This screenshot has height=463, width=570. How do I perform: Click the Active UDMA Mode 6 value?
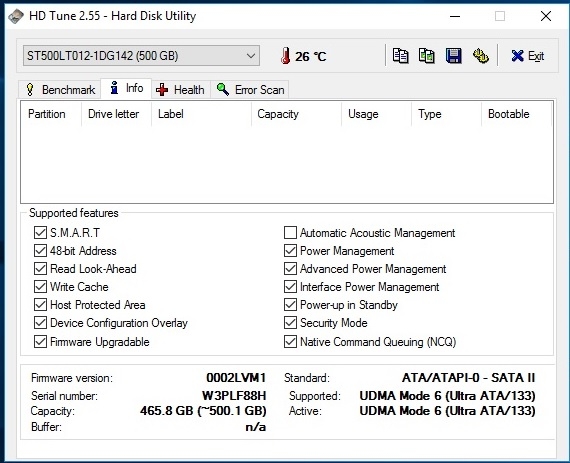447,411
